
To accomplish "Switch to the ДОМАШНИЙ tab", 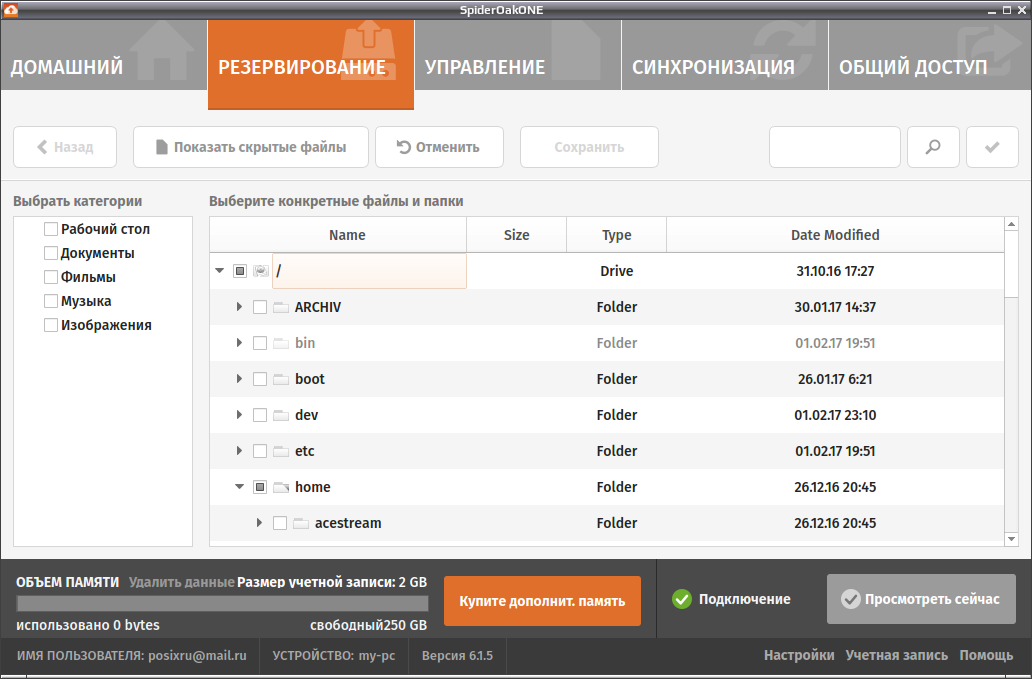I will pyautogui.click(x=104, y=55).
